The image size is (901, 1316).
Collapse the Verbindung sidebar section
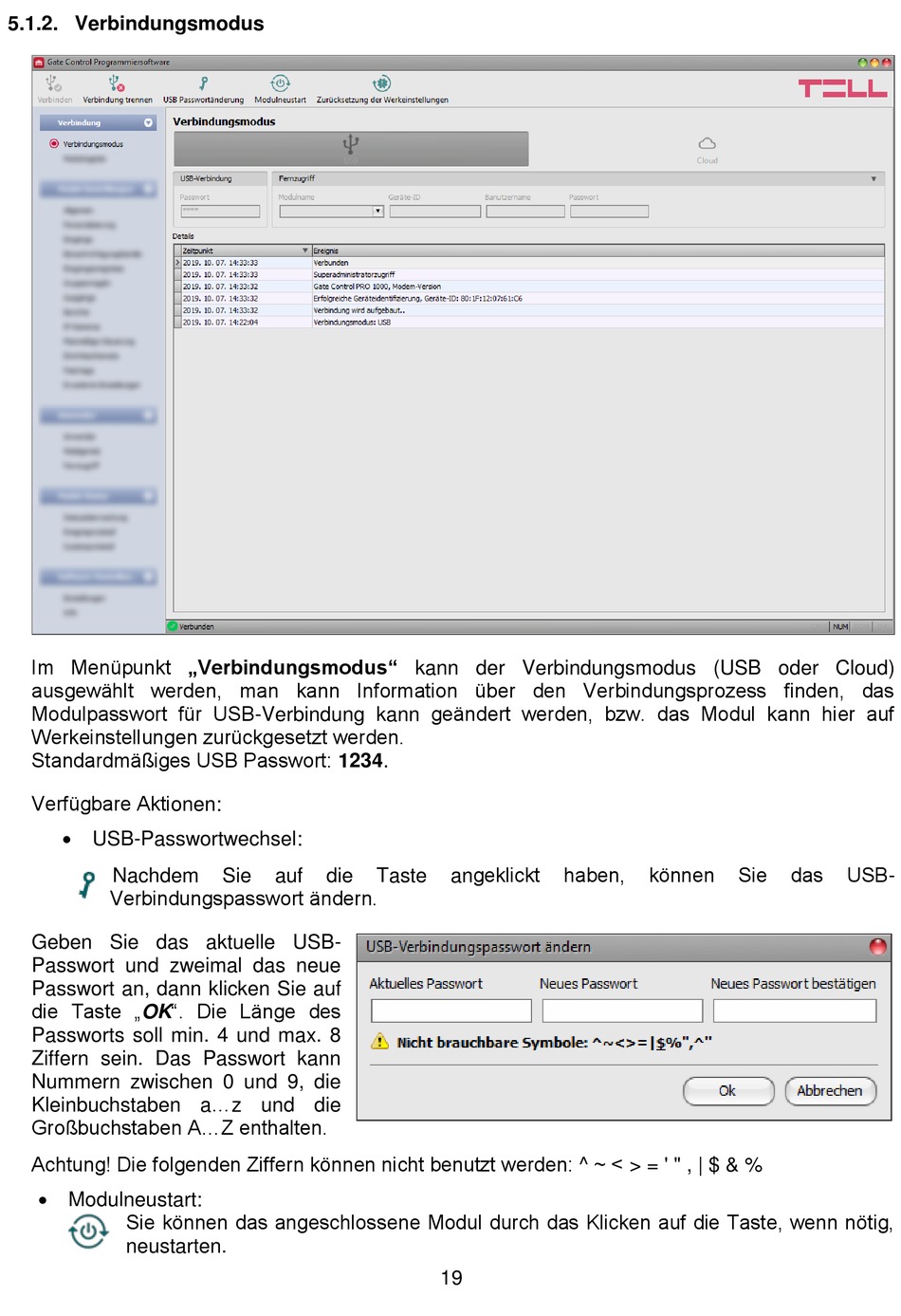[148, 123]
